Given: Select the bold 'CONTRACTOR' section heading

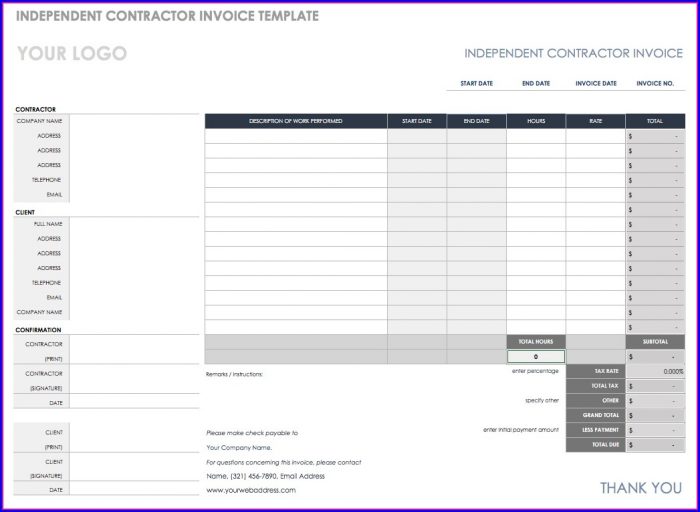Looking at the screenshot, I should tap(36, 109).
